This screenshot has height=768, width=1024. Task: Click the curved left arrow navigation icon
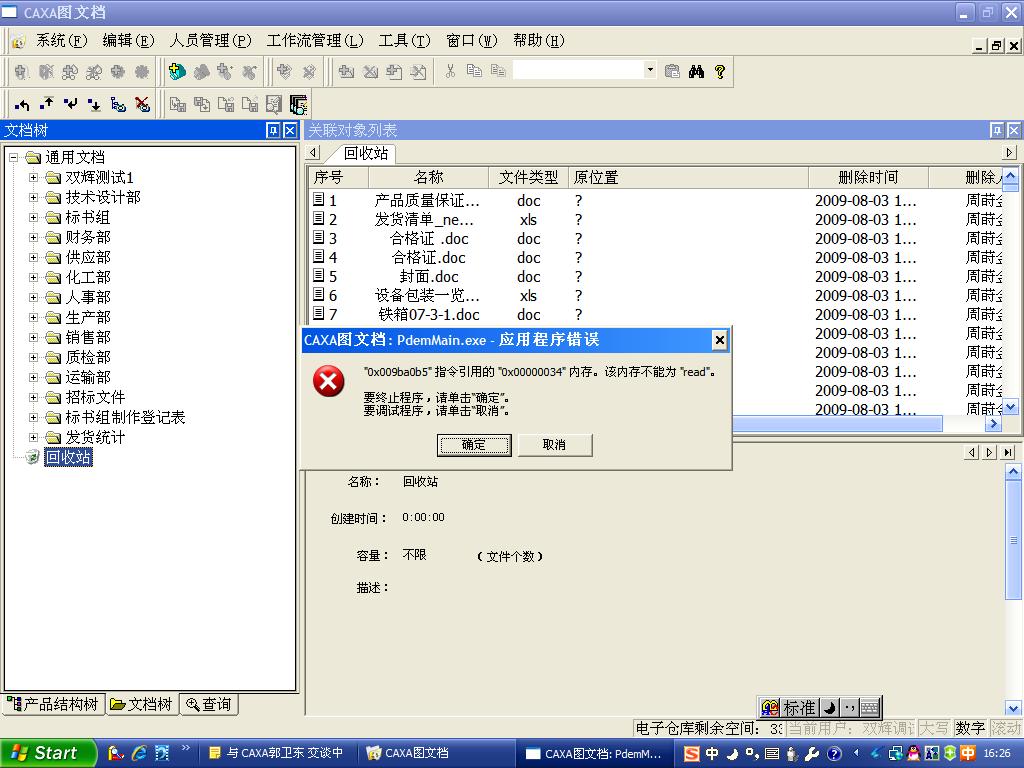(22, 104)
